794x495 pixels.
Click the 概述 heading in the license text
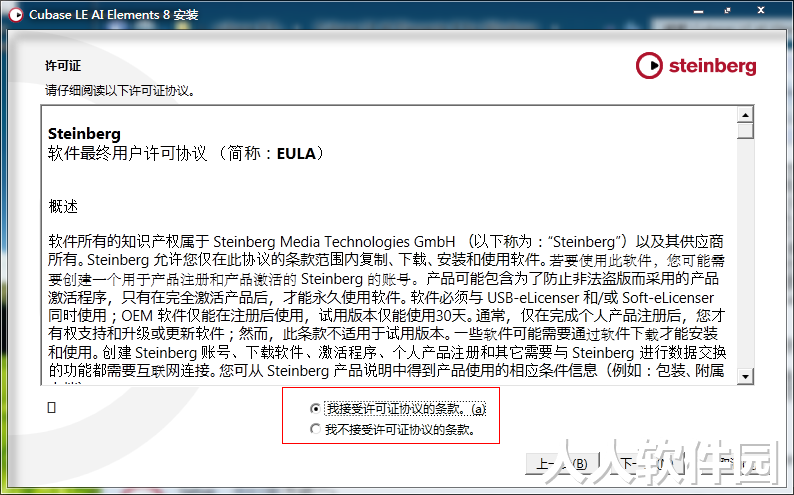pyautogui.click(x=63, y=206)
